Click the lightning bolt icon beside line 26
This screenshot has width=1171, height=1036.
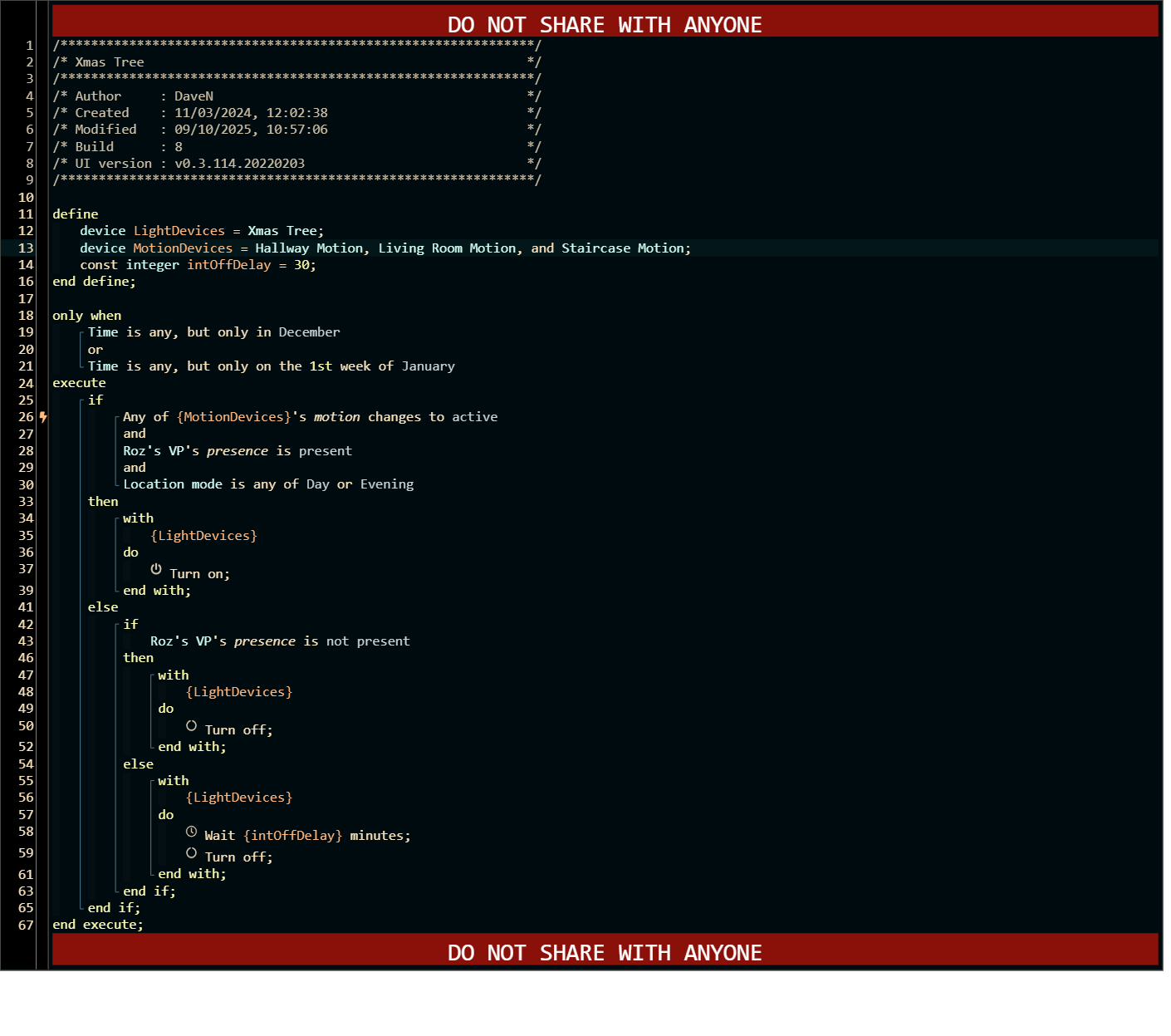[x=43, y=417]
